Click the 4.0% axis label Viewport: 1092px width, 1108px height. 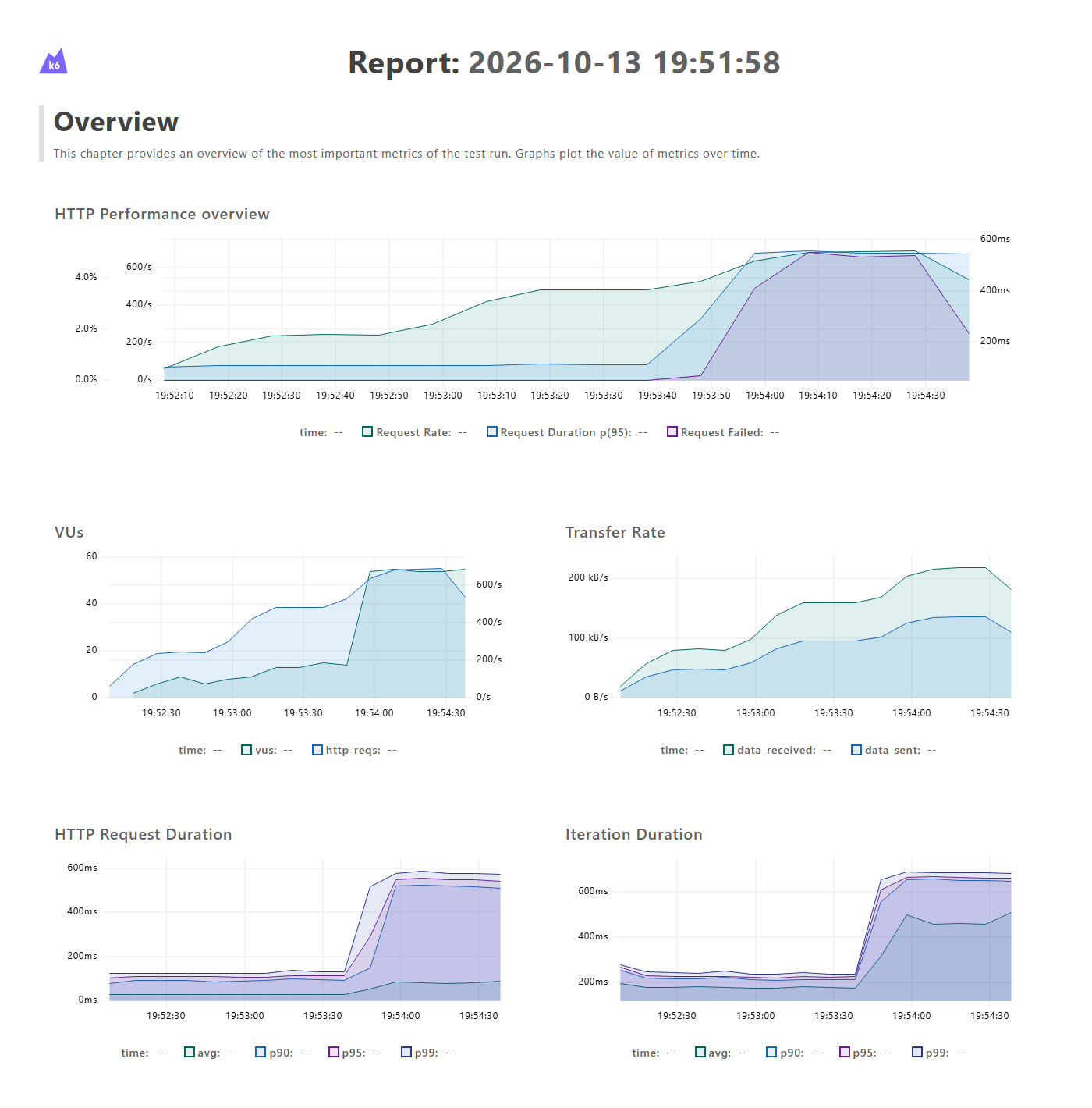click(x=86, y=277)
